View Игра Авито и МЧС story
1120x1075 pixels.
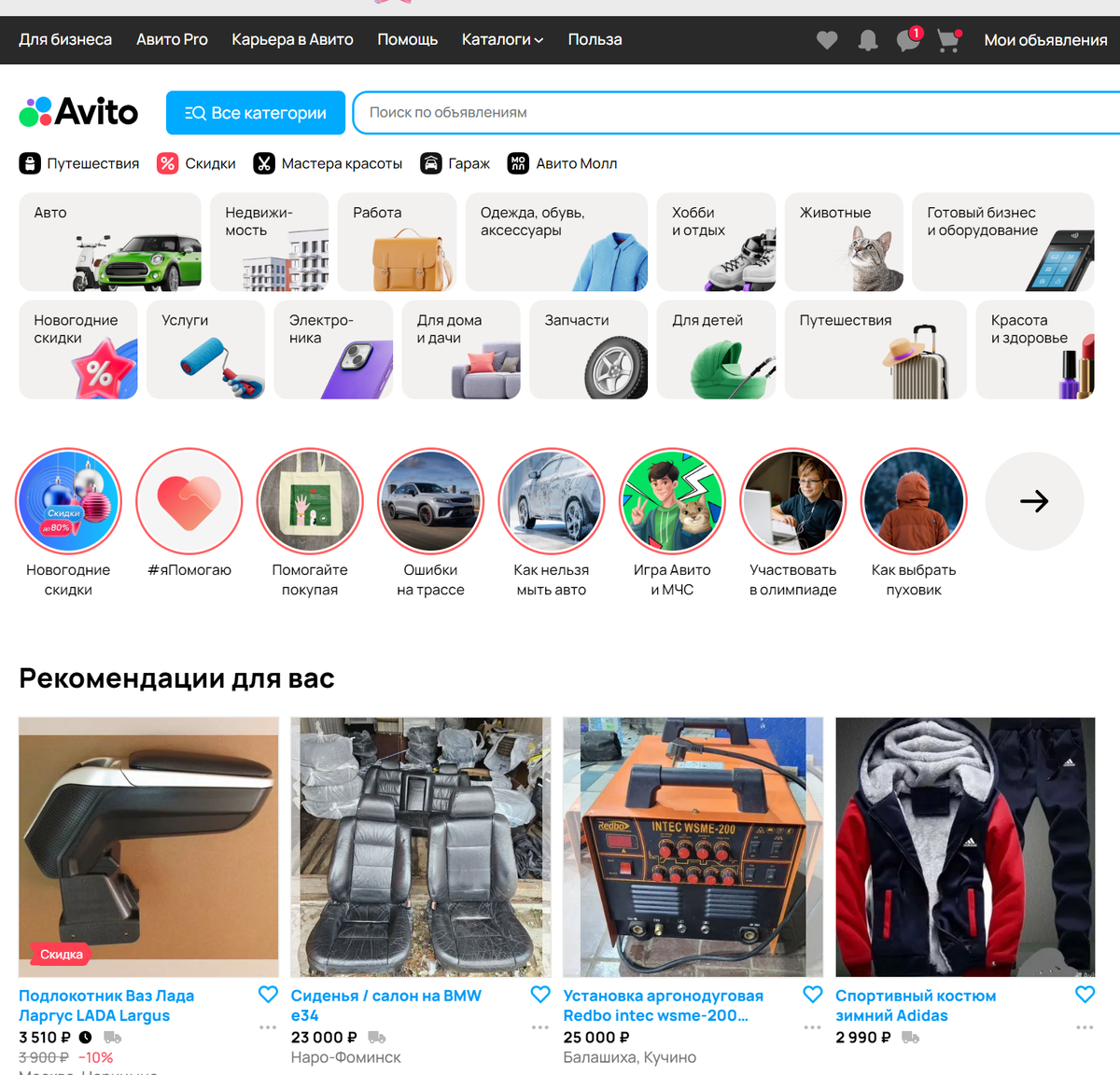pos(672,502)
